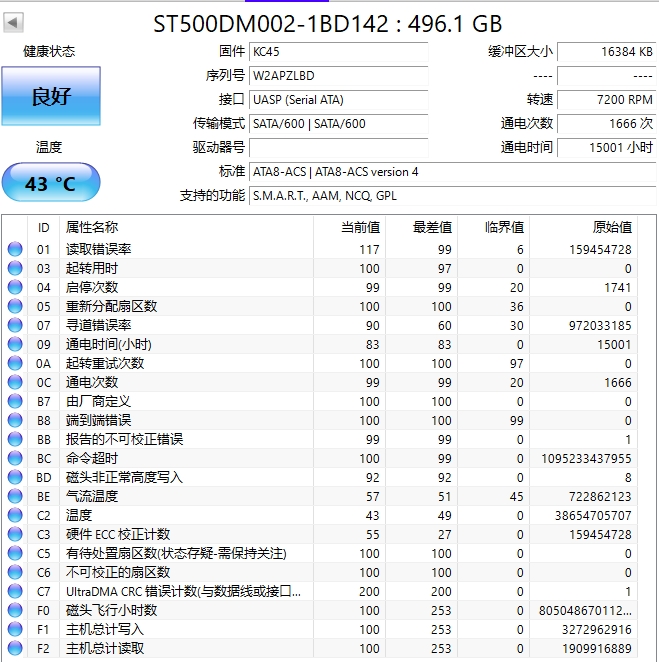The image size is (659, 662).
Task: Select the 气流温度 attribute row
Action: 320,496
